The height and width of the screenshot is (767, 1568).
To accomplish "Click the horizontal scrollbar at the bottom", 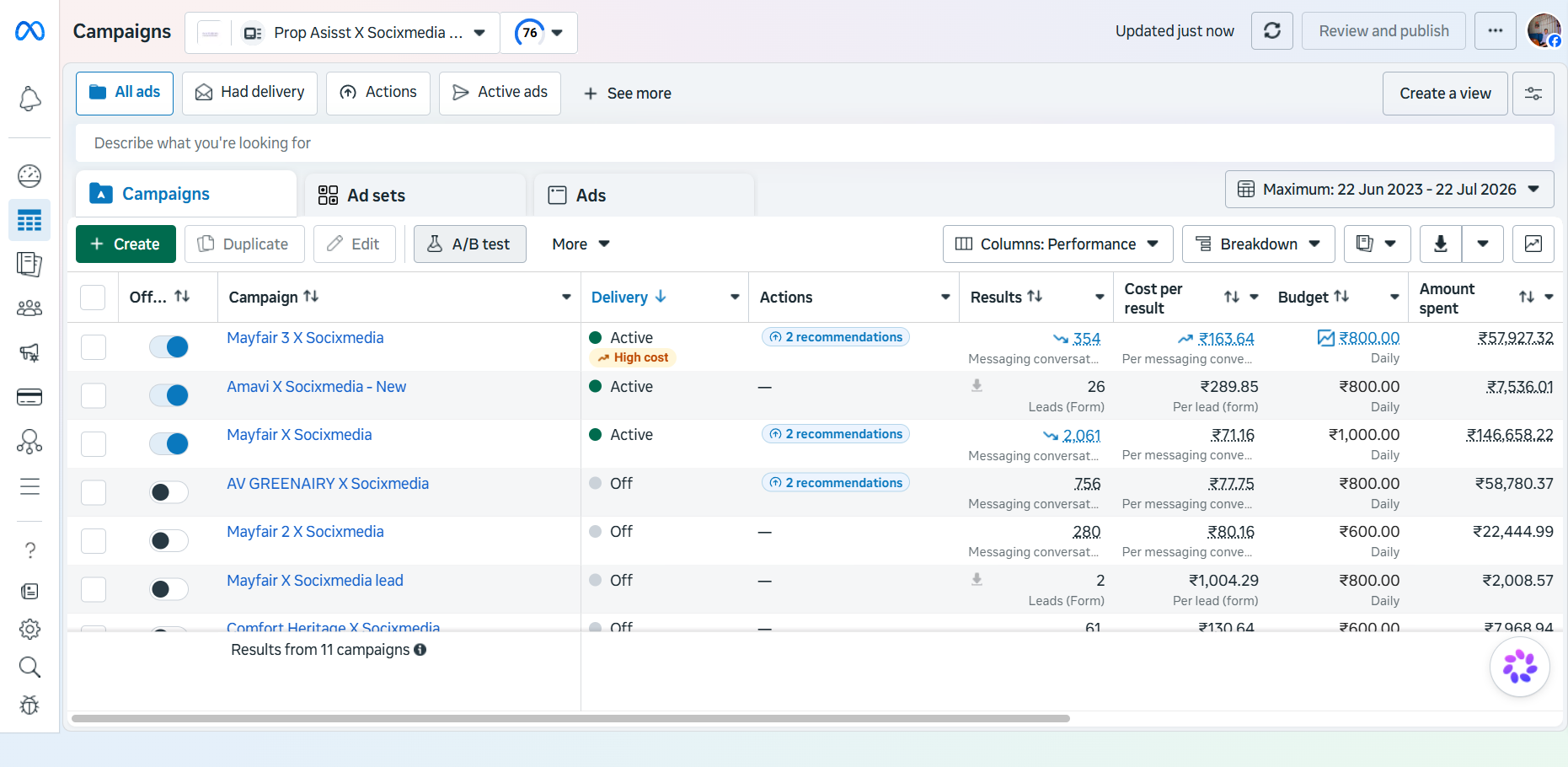I will pos(570,719).
